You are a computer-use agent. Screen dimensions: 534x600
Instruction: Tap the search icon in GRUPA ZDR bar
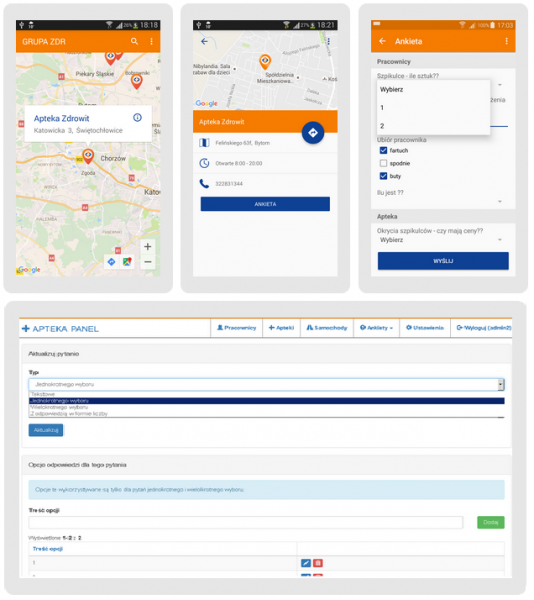coord(134,41)
